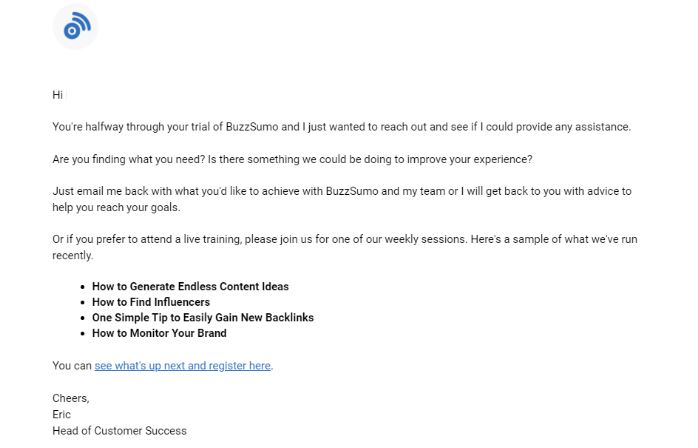Click the 'You can' text before link

[72, 366]
